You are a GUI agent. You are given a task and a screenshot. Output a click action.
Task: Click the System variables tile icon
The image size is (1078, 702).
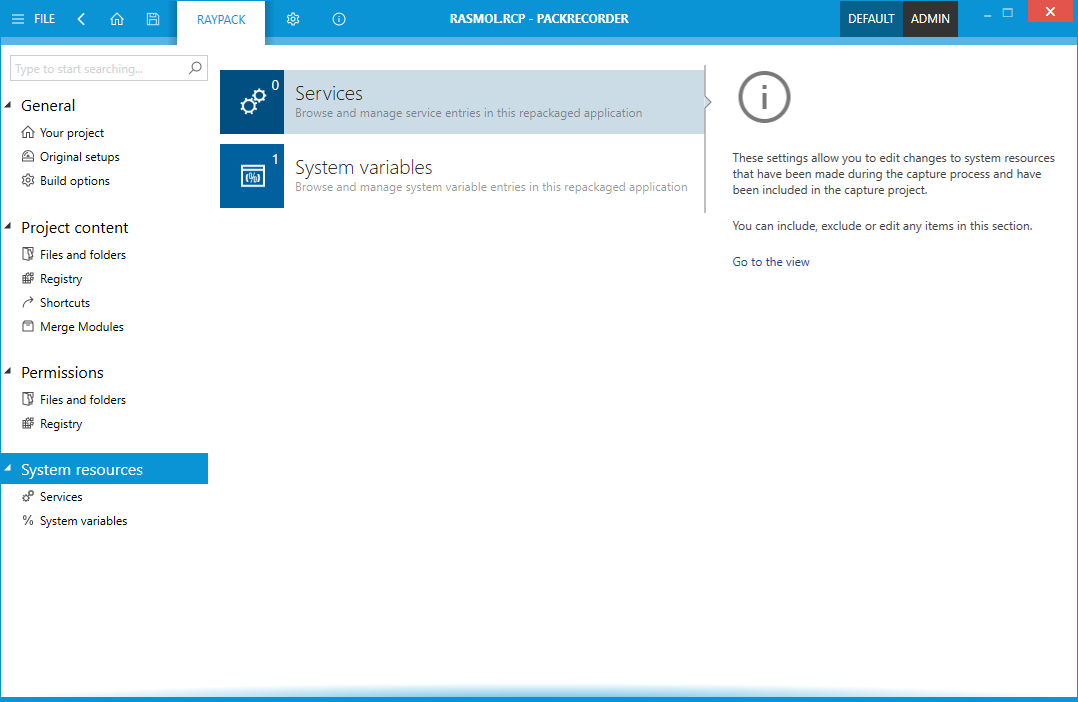click(x=252, y=176)
